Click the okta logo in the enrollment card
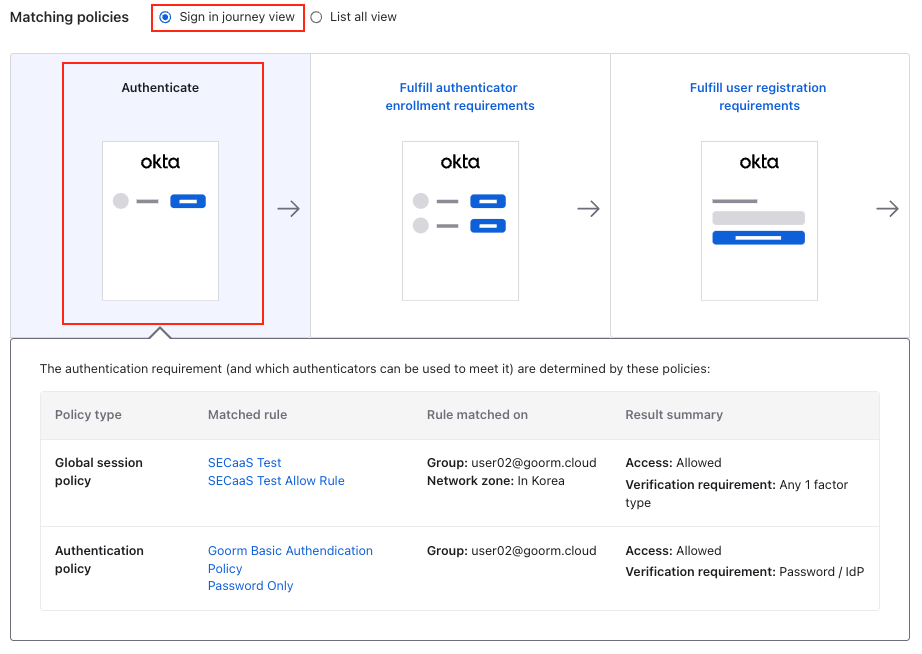 (x=460, y=162)
